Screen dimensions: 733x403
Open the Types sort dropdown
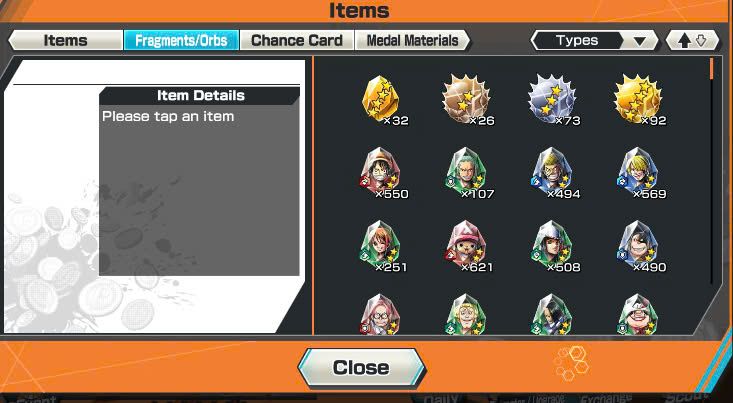click(594, 41)
